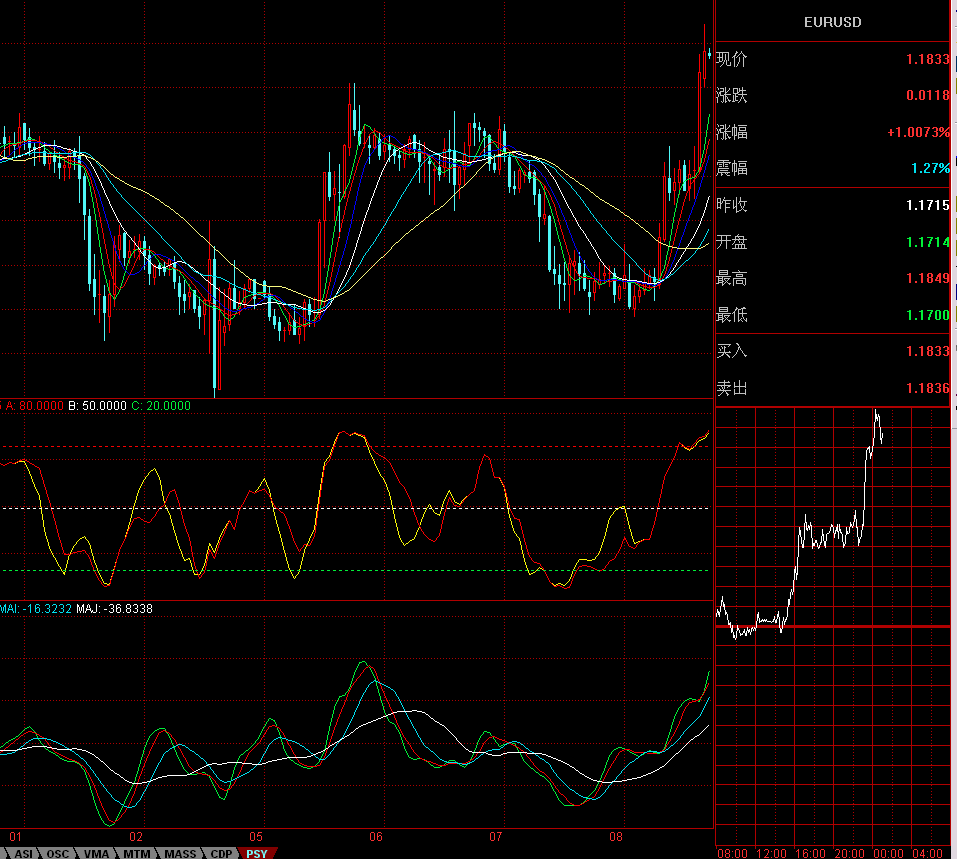957x859 pixels.
Task: Click the 最低 low price 1.1700
Action: [x=927, y=316]
